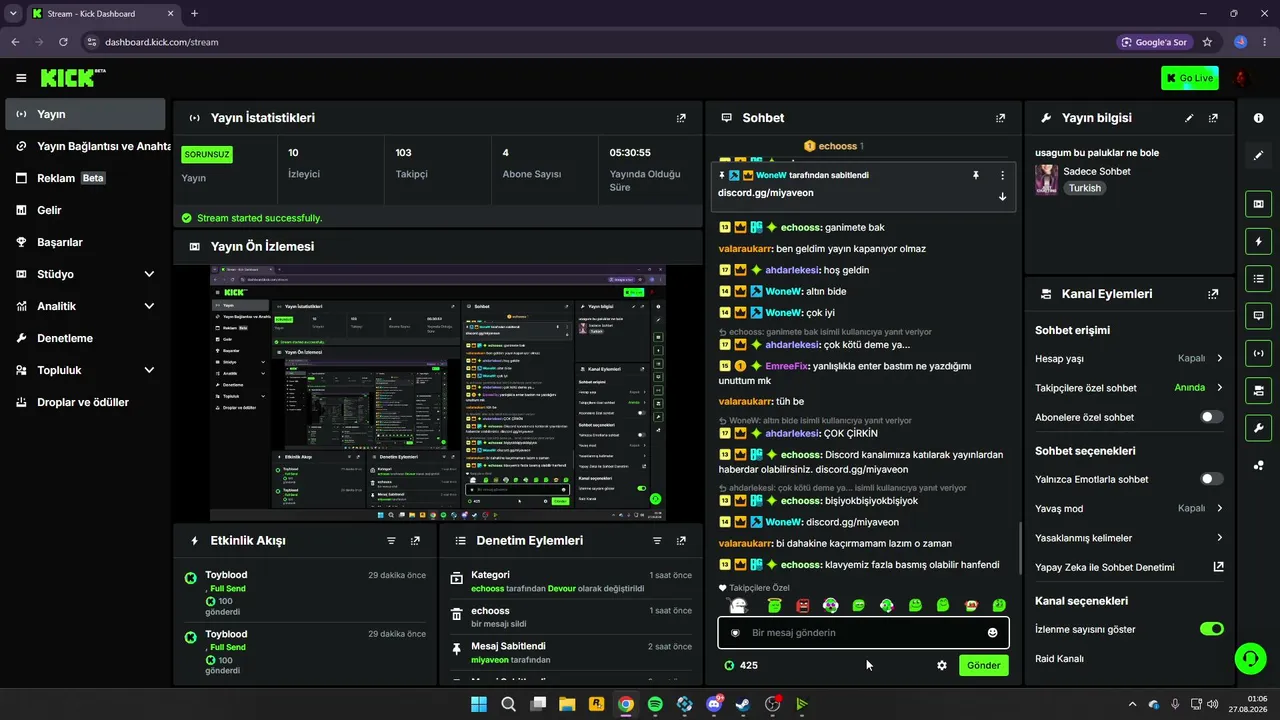Filter the Etkinlik Akışı feed

tap(391, 541)
